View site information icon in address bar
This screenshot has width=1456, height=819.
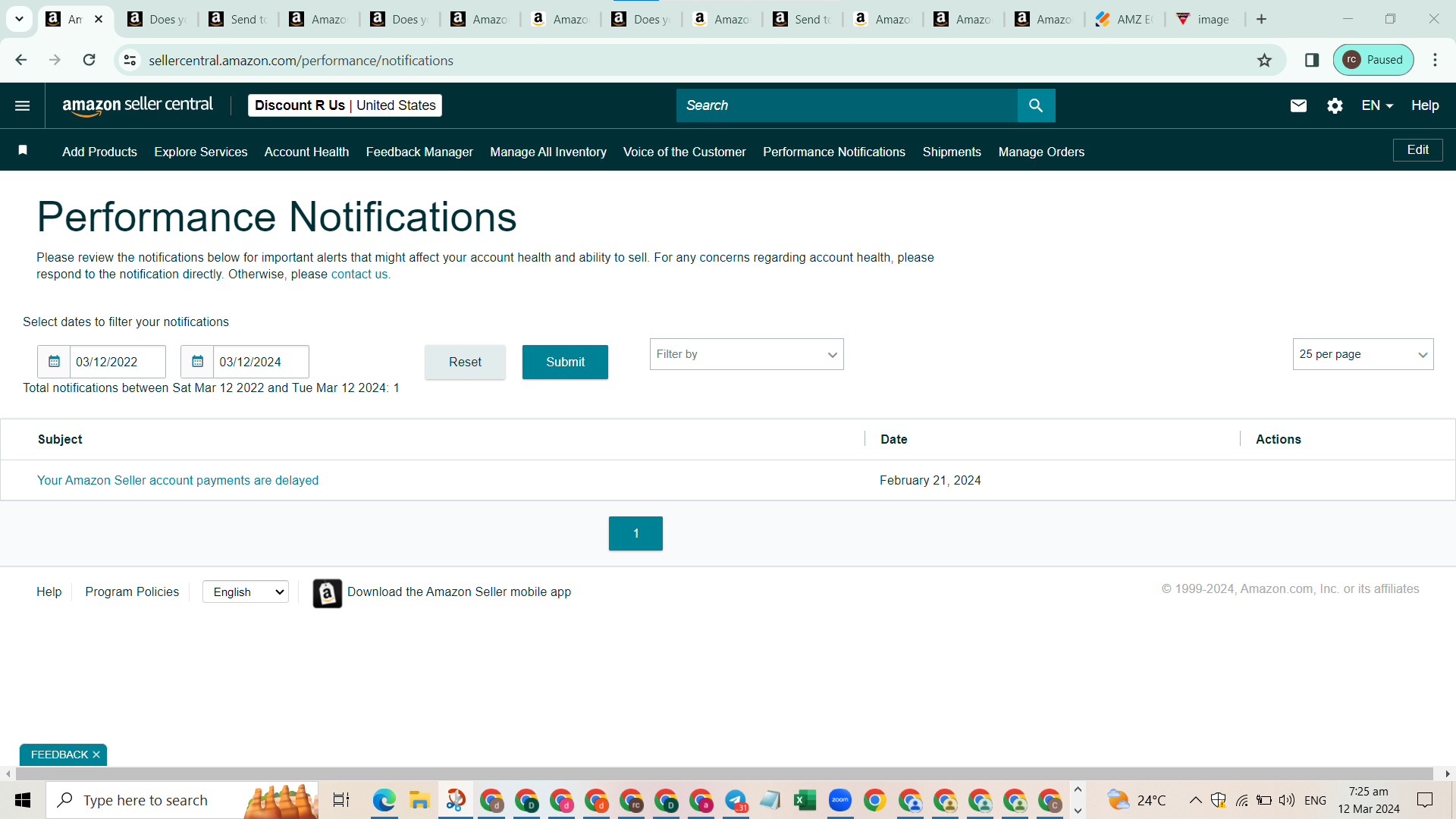pos(130,60)
